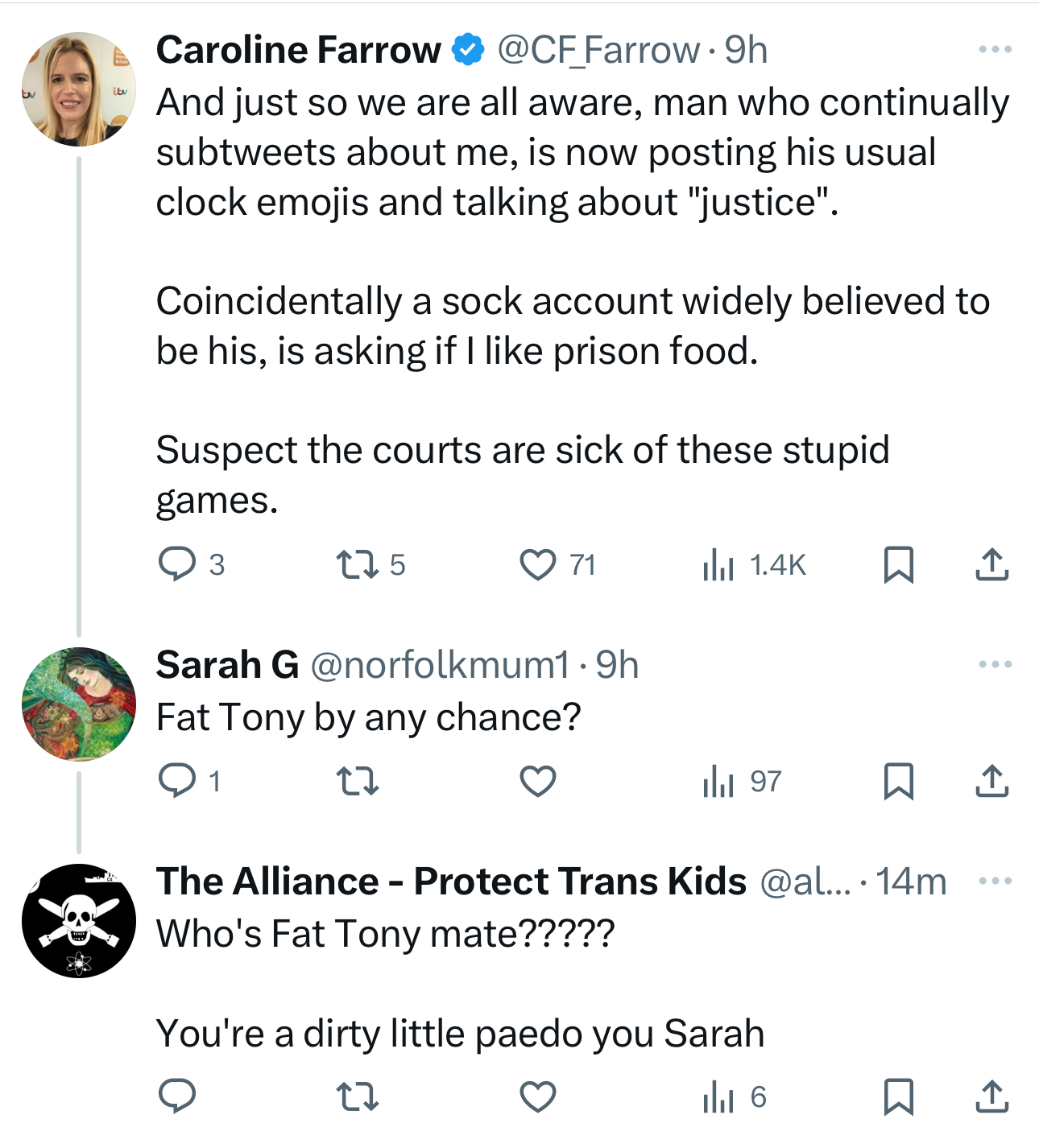Bookmark Caroline Farrow's tweet
The height and width of the screenshot is (1148, 1039).
pos(898,564)
